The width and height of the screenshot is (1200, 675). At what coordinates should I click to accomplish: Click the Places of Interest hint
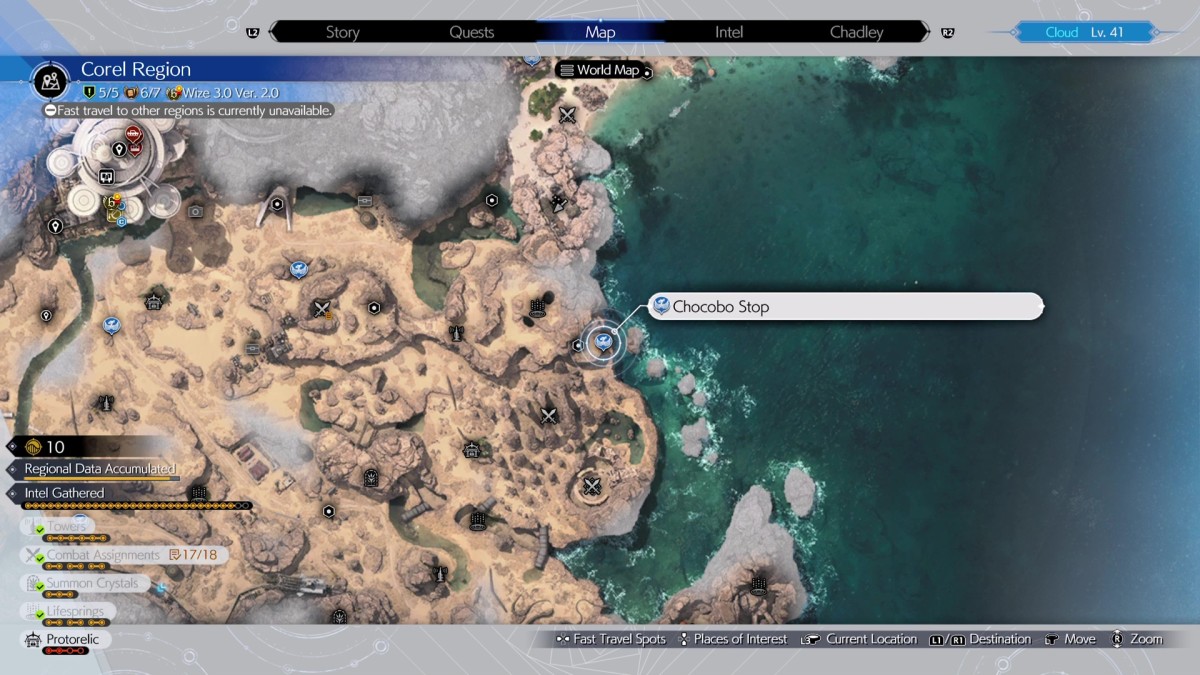(732, 639)
